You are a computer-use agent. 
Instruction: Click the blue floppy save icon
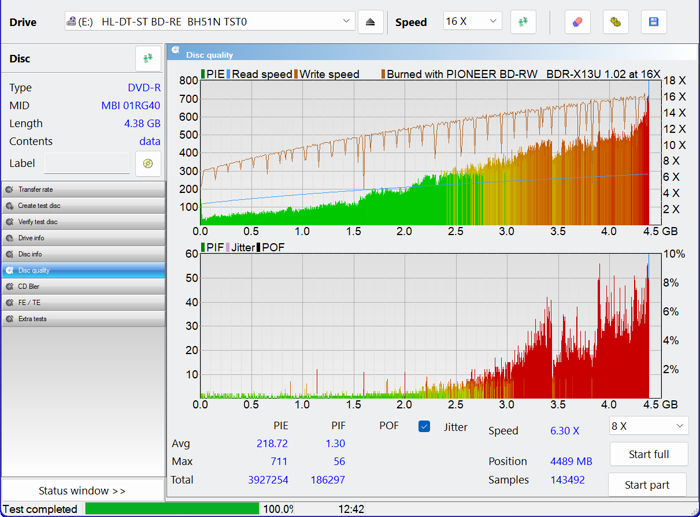click(x=653, y=22)
